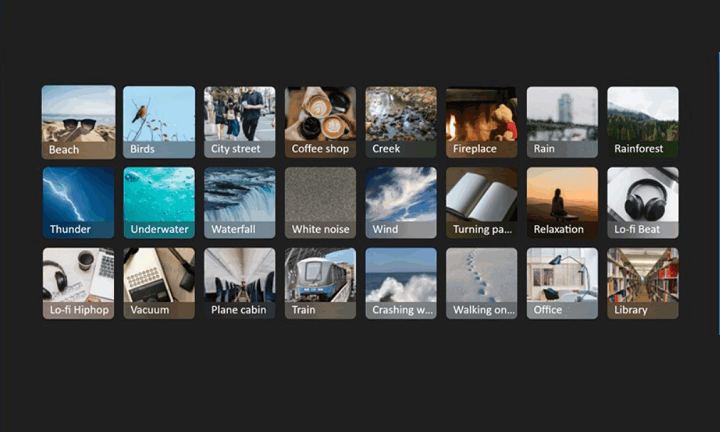Play the Thunder sound tile
Screen dimensions: 720x432
(79, 202)
